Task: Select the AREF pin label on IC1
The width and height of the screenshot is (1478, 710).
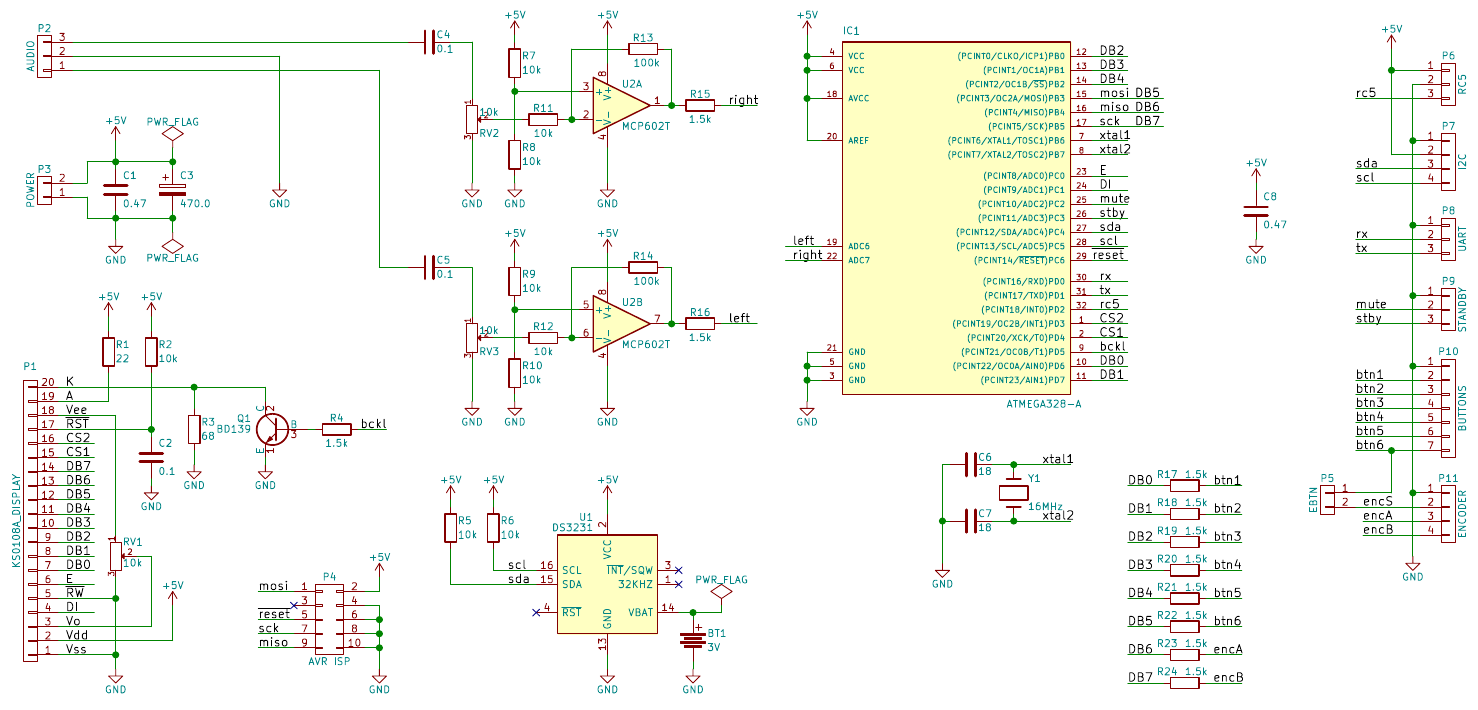Action: [x=859, y=140]
